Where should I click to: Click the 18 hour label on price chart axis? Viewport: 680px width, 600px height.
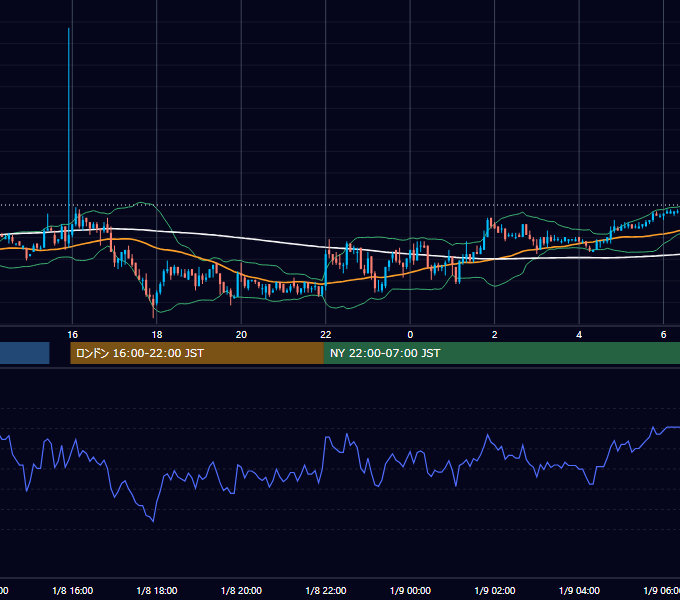pyautogui.click(x=157, y=335)
